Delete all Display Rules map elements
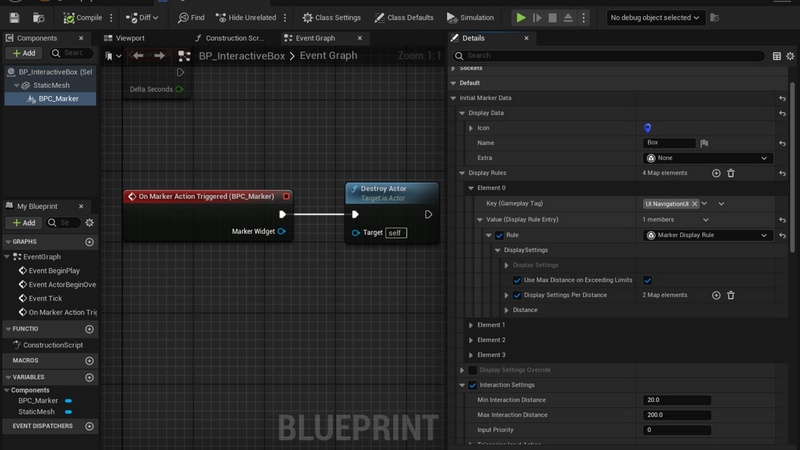This screenshot has width=800, height=450. click(x=731, y=173)
